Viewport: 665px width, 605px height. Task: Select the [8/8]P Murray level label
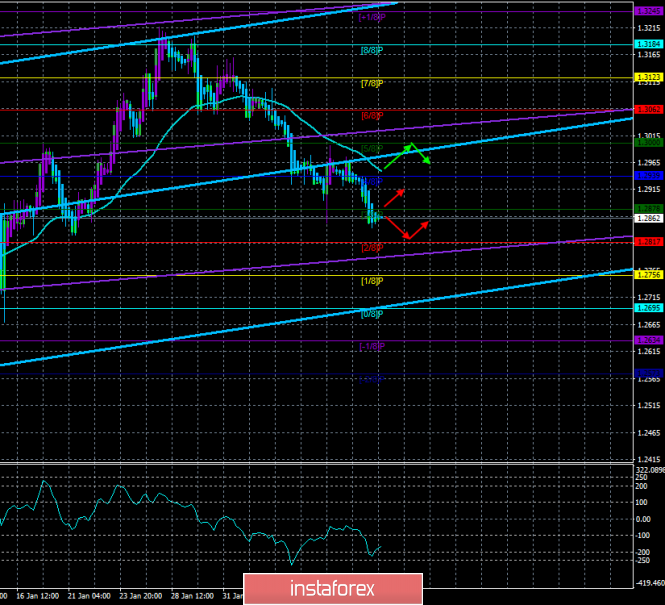371,48
